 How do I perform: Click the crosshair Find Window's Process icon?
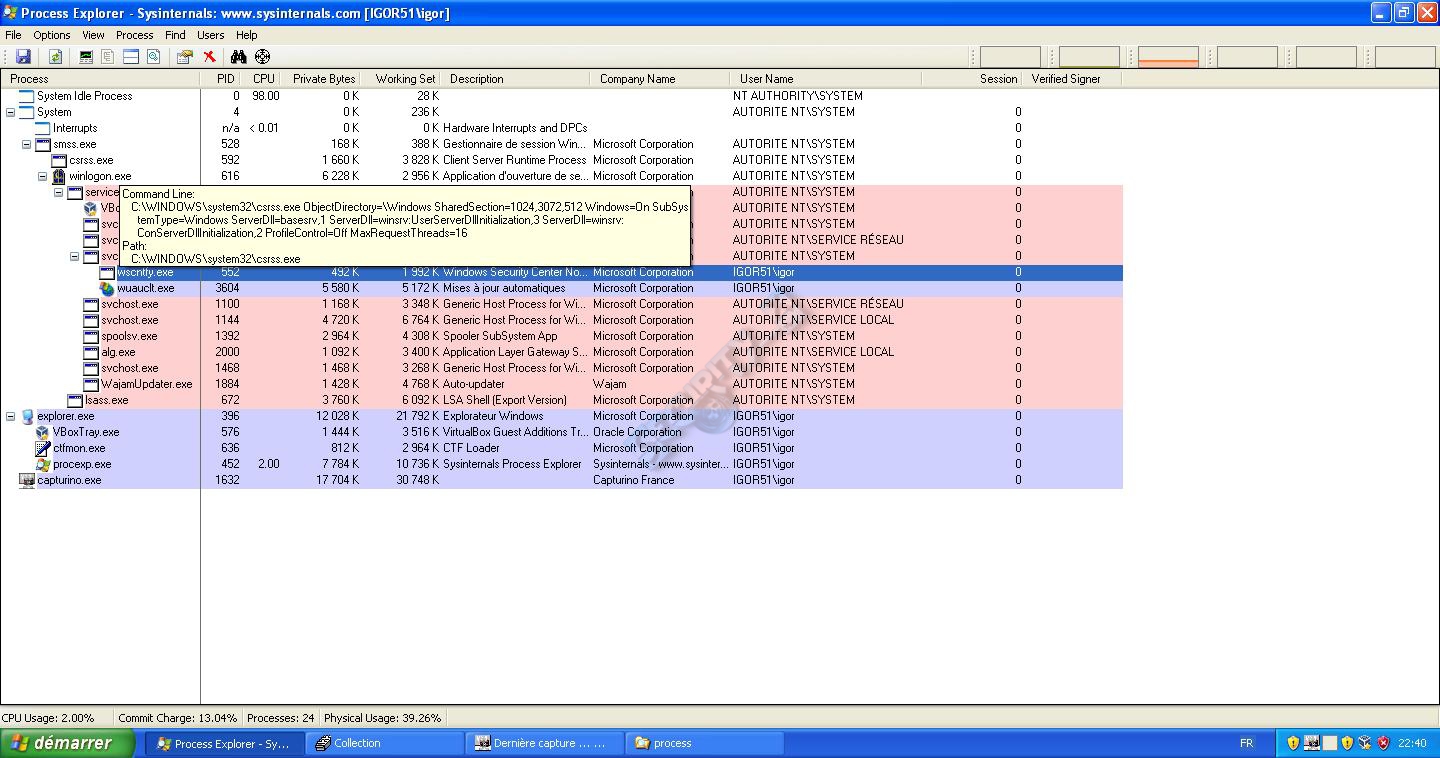pyautogui.click(x=262, y=57)
